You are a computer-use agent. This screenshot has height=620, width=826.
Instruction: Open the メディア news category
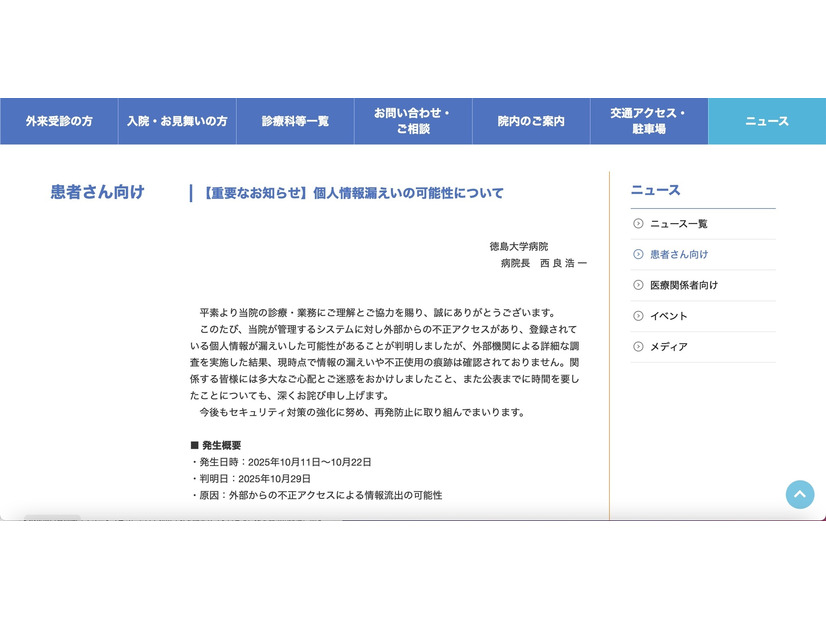668,347
